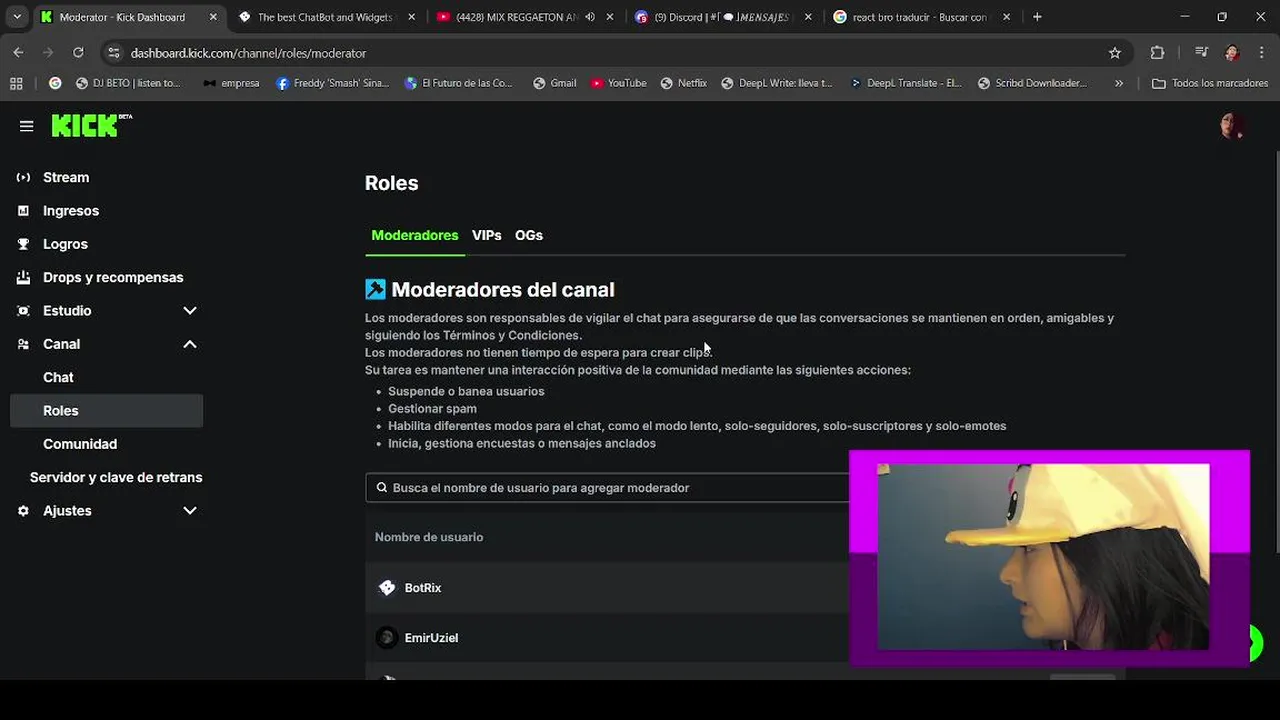Open the tab search dropdown arrow

(17, 17)
